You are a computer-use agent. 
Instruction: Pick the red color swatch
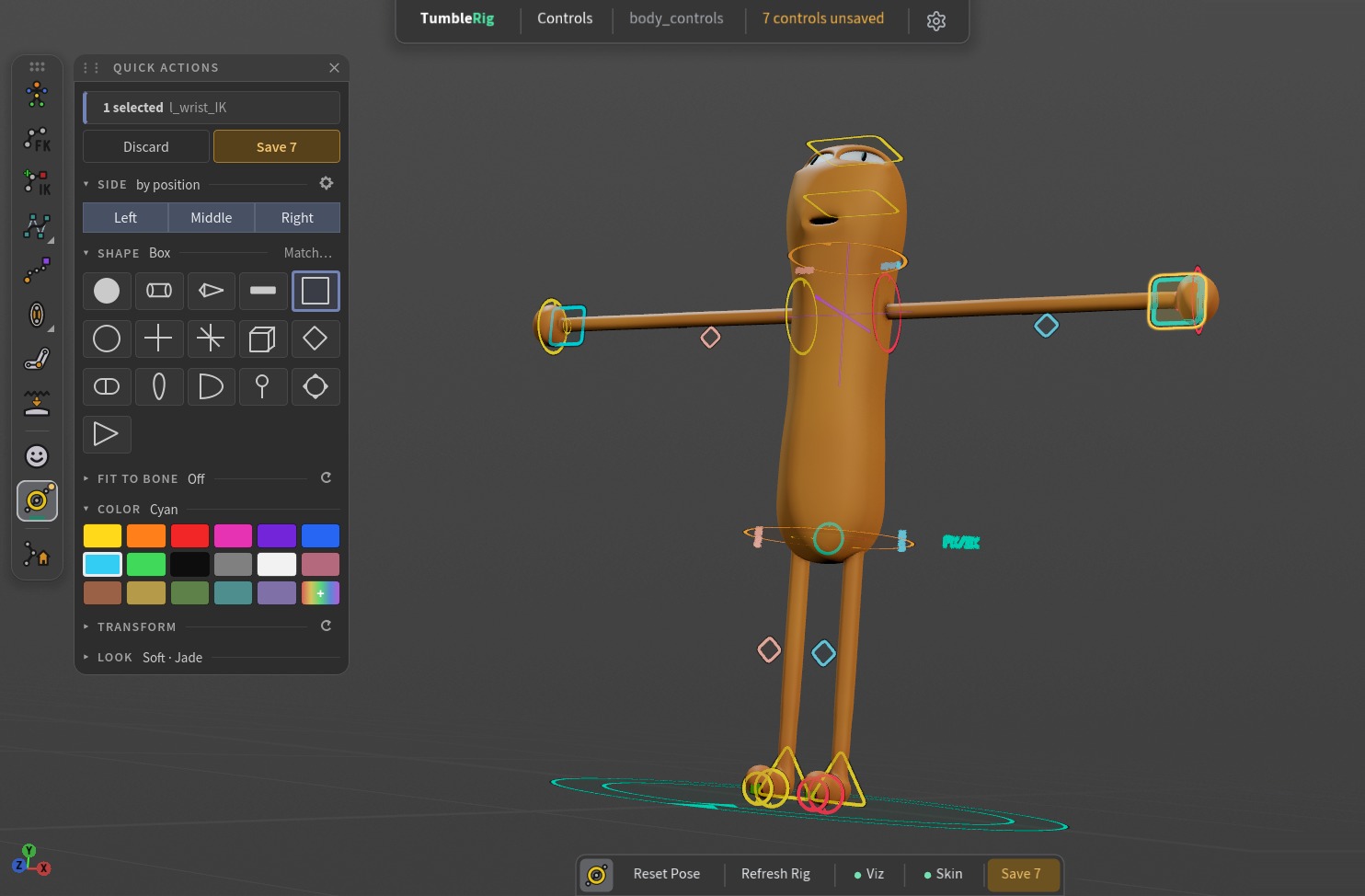[189, 535]
